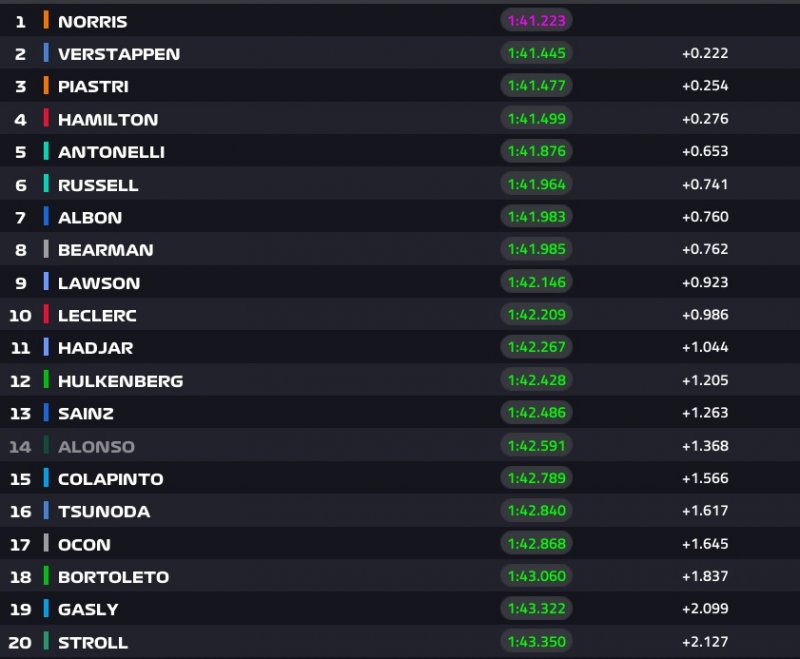Open STROLL driver entry

[93, 642]
